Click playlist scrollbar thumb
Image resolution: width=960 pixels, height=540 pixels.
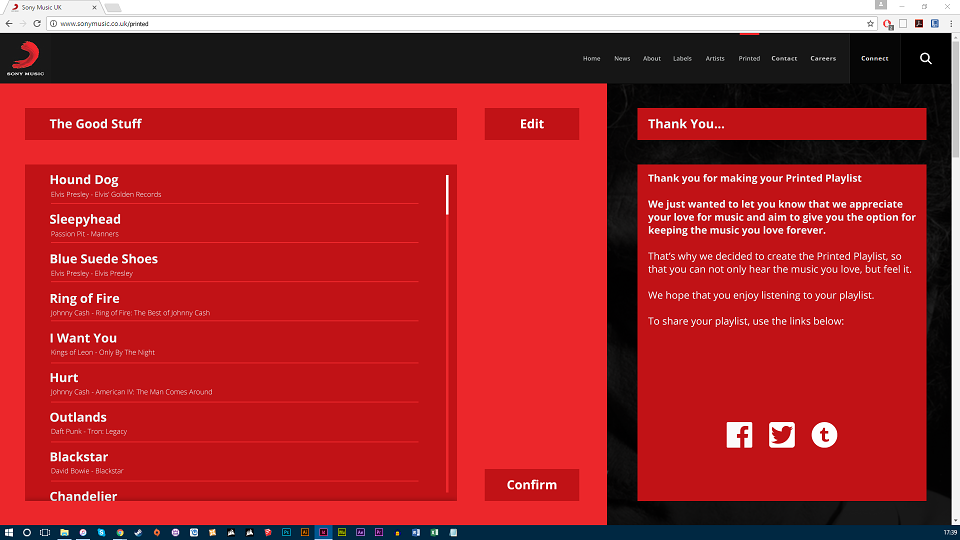(x=447, y=195)
